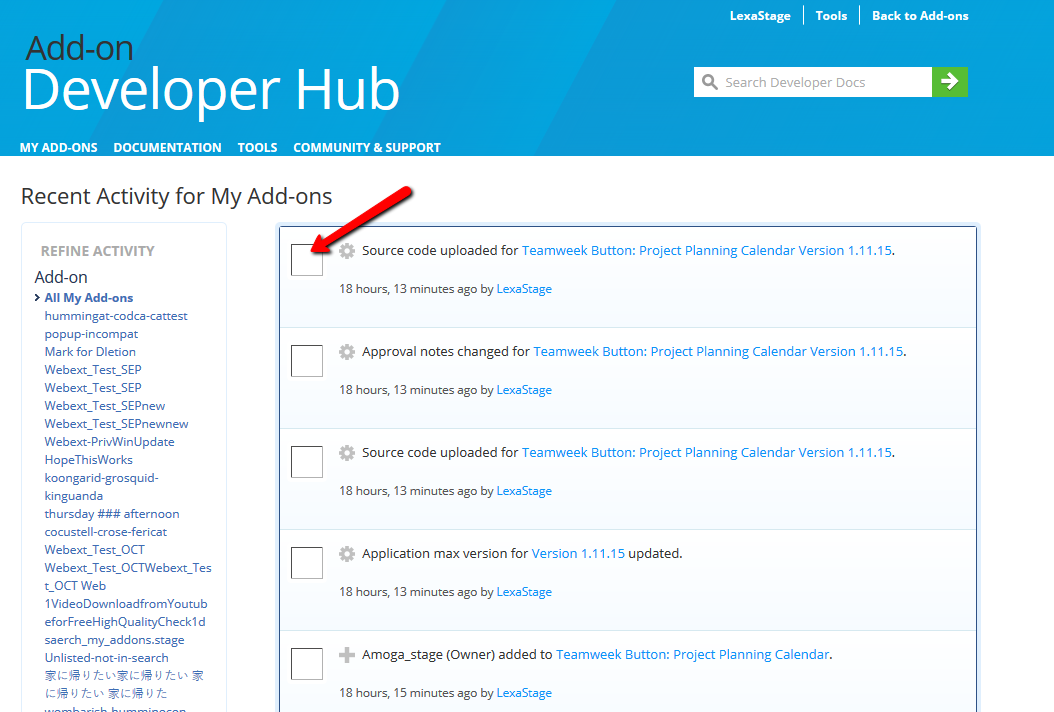Filter by popup-incompat add-on
The width and height of the screenshot is (1054, 712).
click(91, 334)
